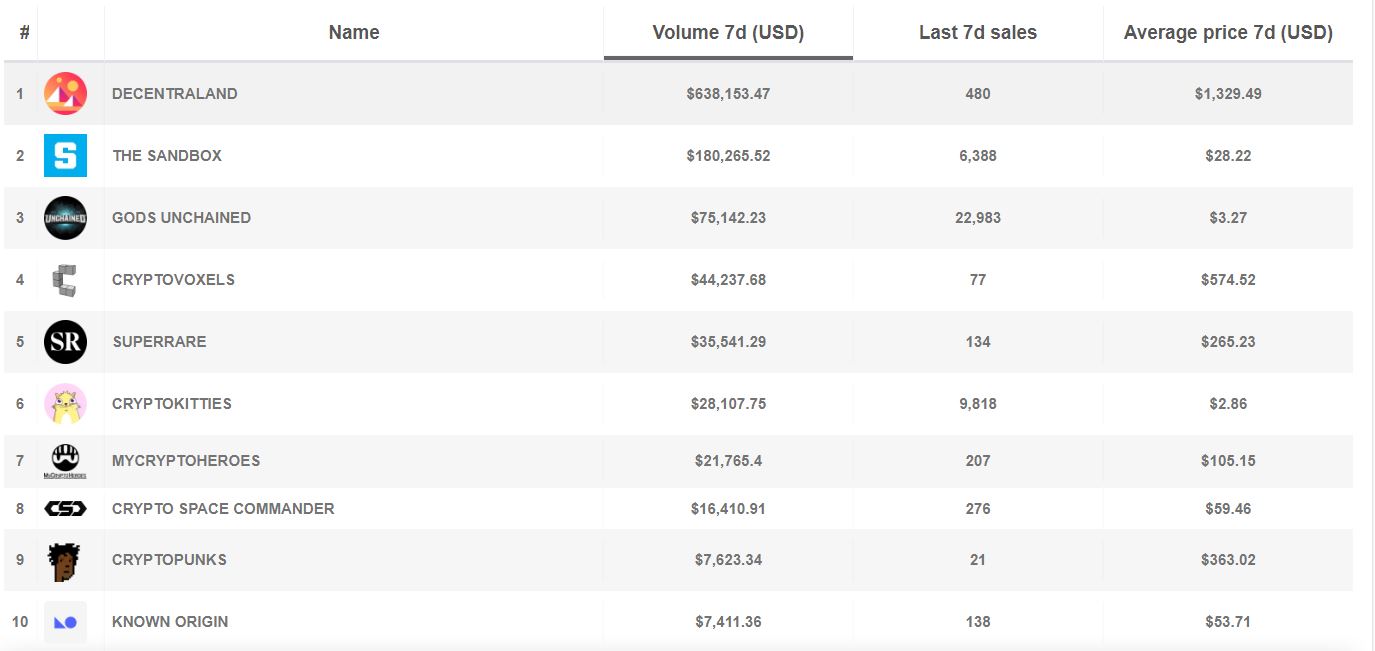Open the DECENTRALAND project link
1375x651 pixels.
click(x=175, y=94)
